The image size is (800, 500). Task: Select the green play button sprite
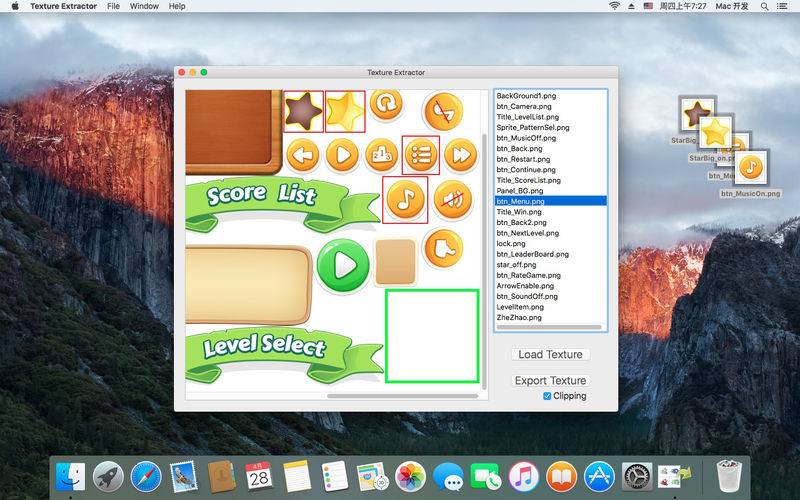343,265
